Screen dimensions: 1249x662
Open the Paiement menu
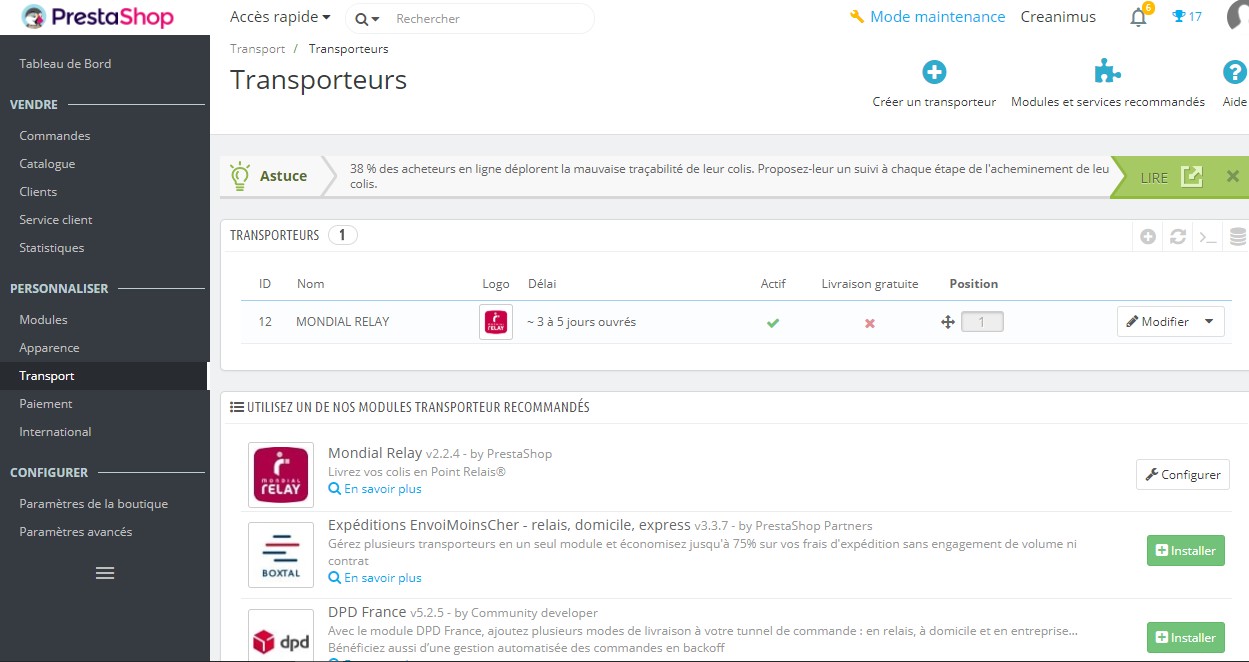click(46, 403)
